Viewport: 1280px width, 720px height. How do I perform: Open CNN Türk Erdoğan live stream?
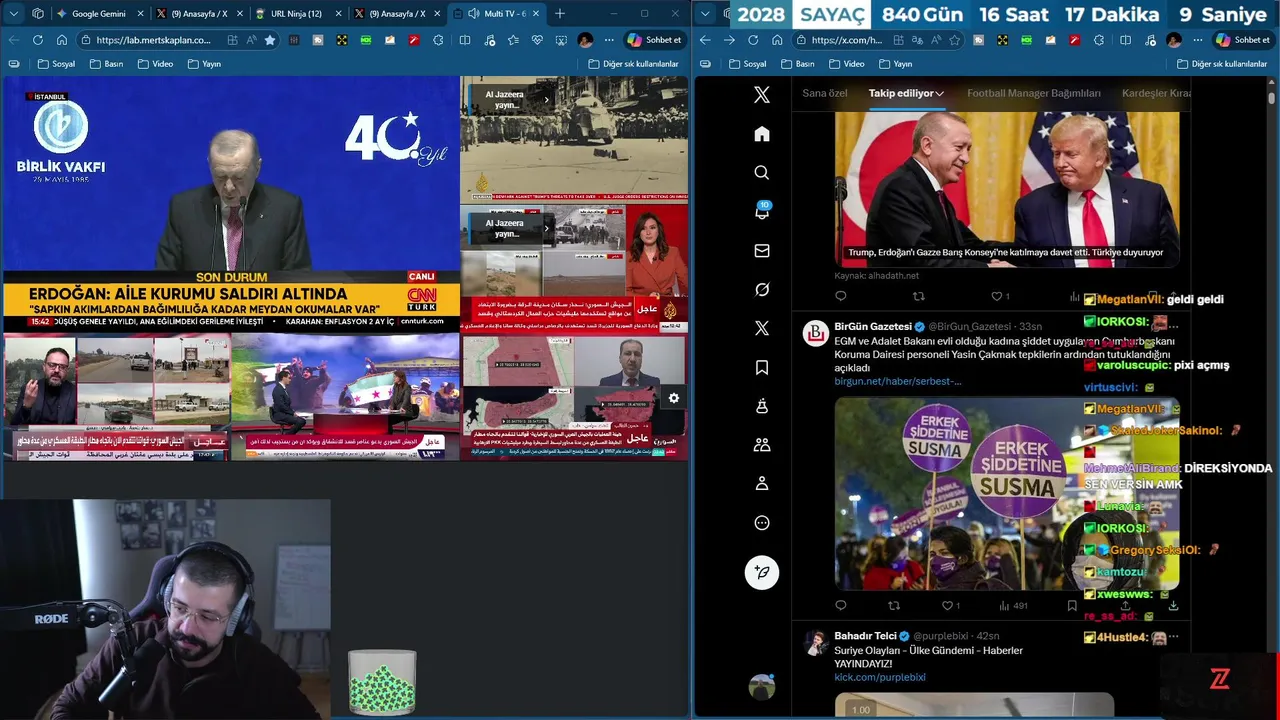point(231,204)
